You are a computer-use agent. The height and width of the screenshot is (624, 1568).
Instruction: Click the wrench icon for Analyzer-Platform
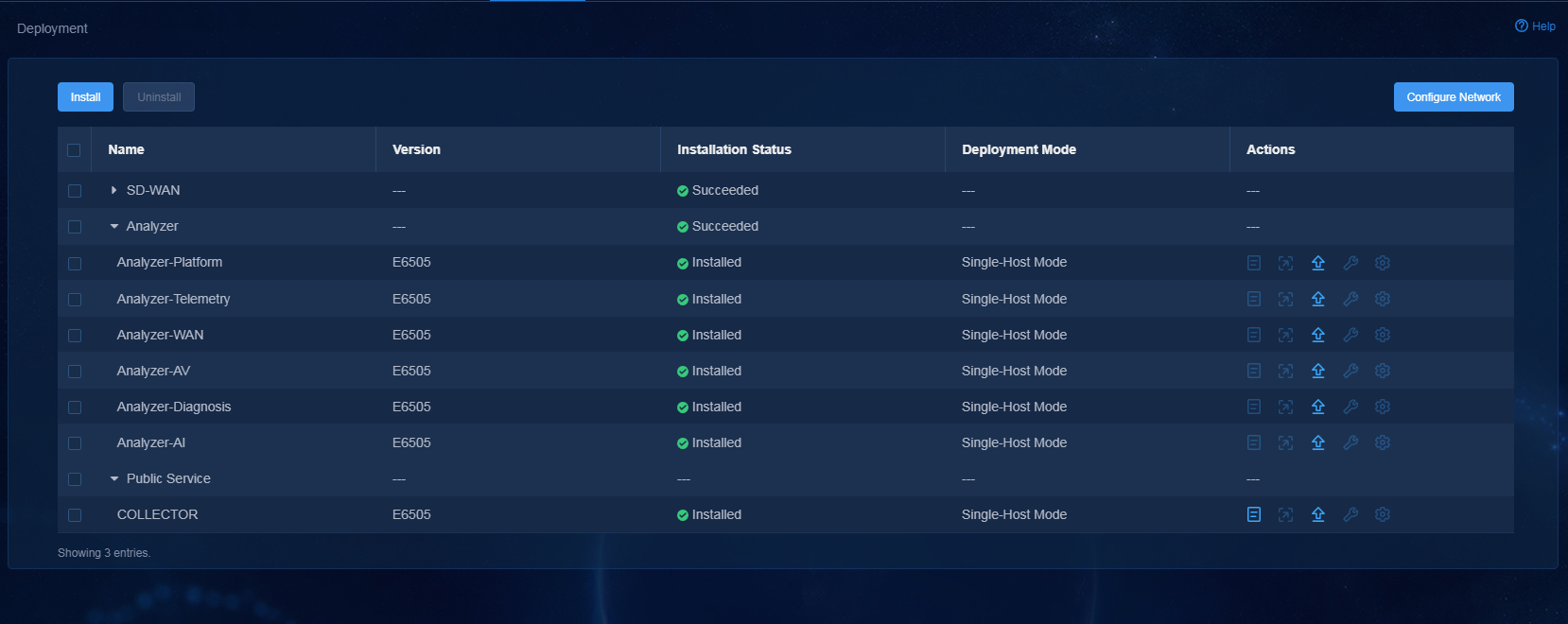tap(1350, 263)
